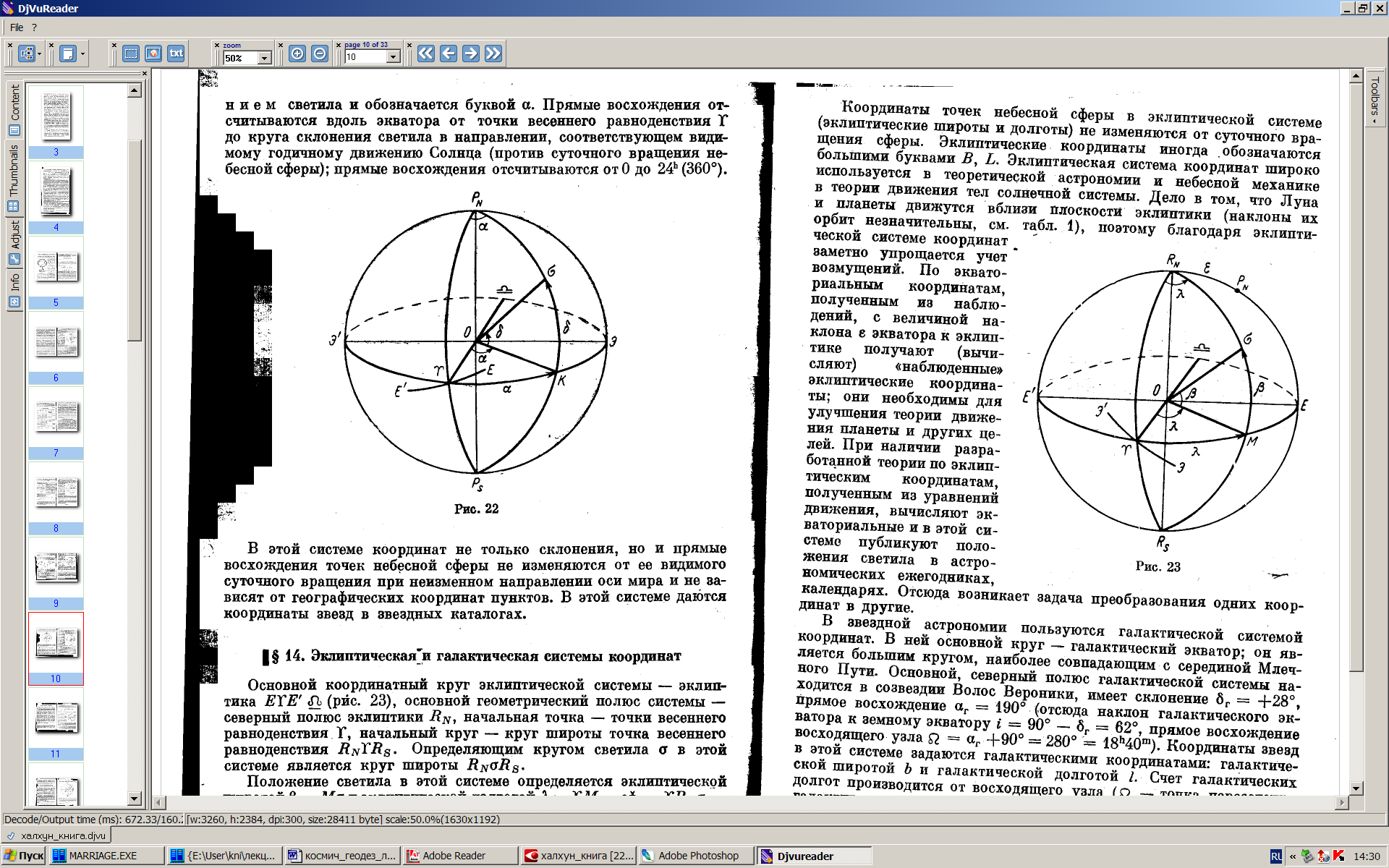1389x868 pixels.
Task: Click the page number 10 field
Action: point(366,57)
